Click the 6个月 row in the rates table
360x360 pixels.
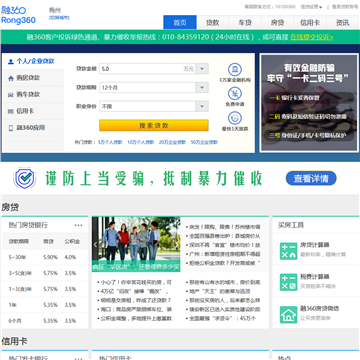coord(45,321)
